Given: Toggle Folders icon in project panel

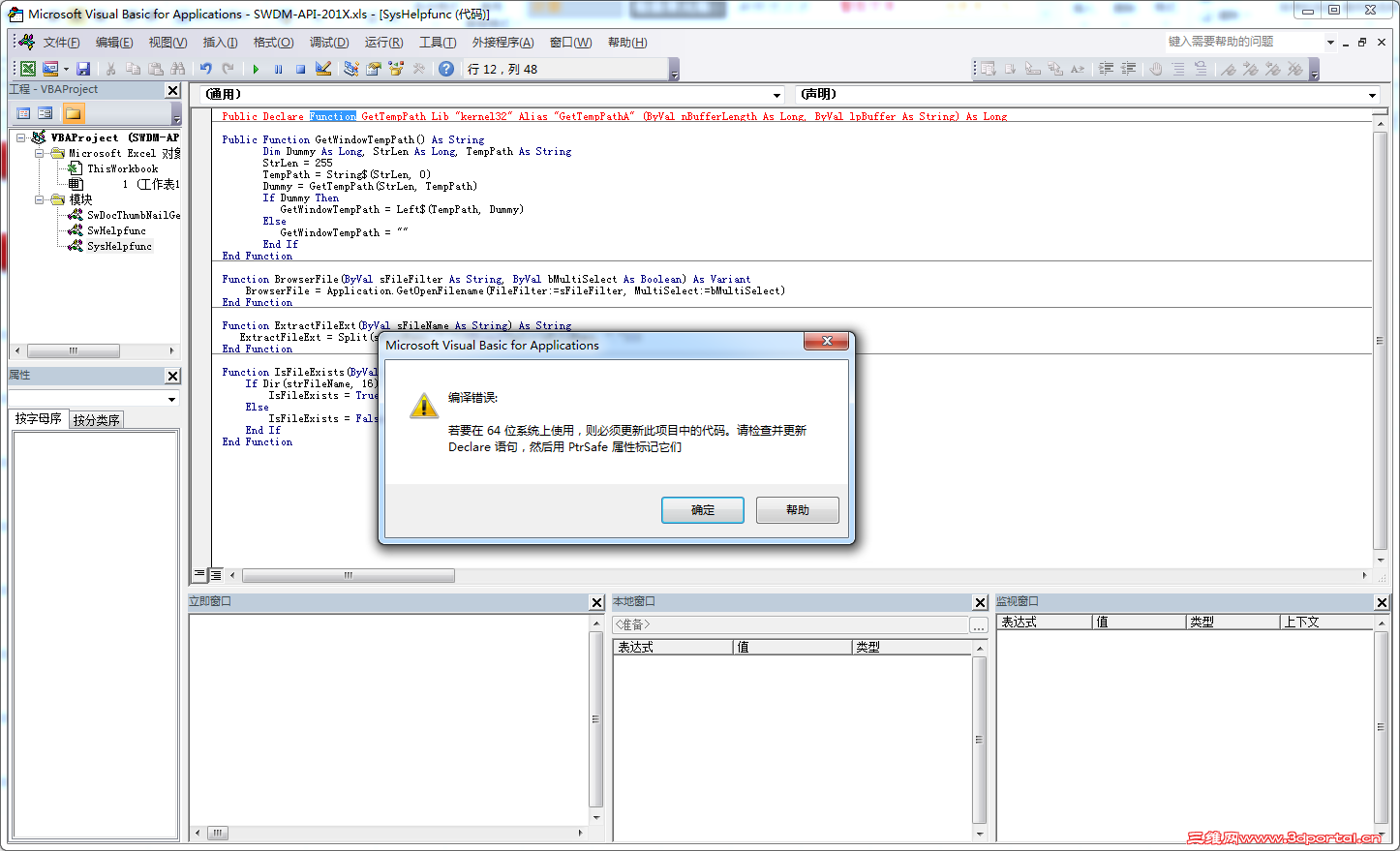Looking at the screenshot, I should click(x=74, y=113).
